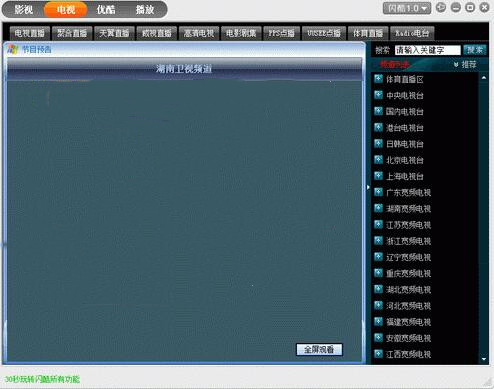Open the 湖北宽频电视 entry
This screenshot has height=389, width=494.
click(x=408, y=290)
